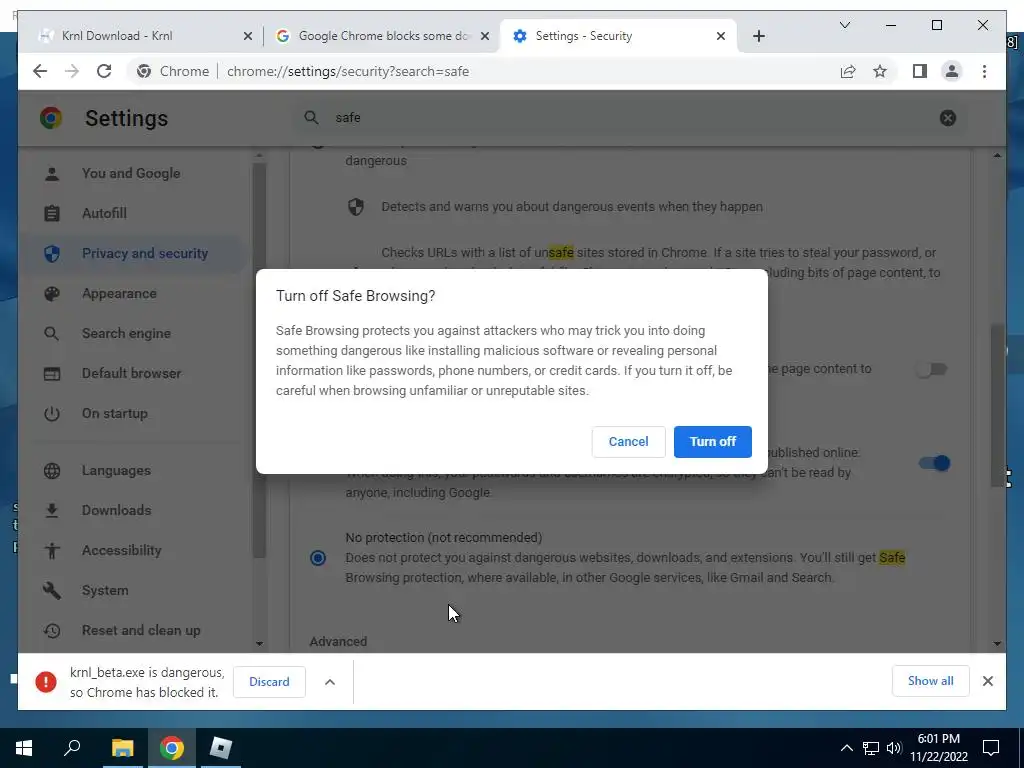Open the notification center icon
The width and height of the screenshot is (1024, 768).
coord(991,748)
